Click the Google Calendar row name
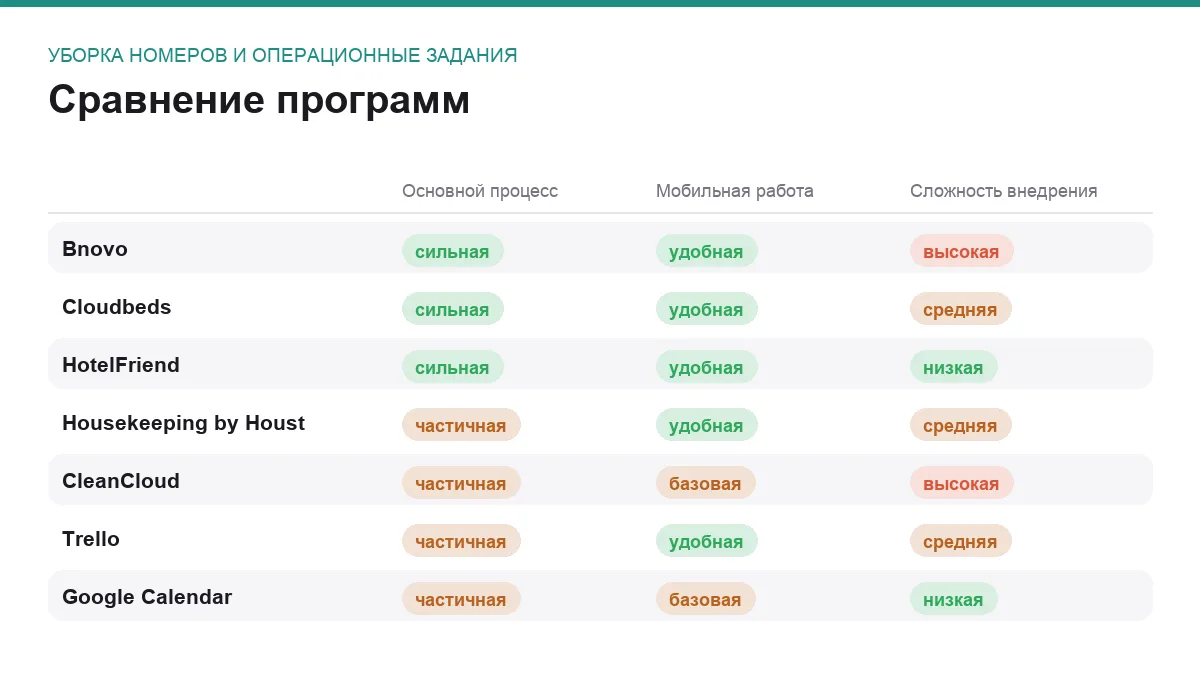Viewport: 1200px width, 676px height. 147,597
